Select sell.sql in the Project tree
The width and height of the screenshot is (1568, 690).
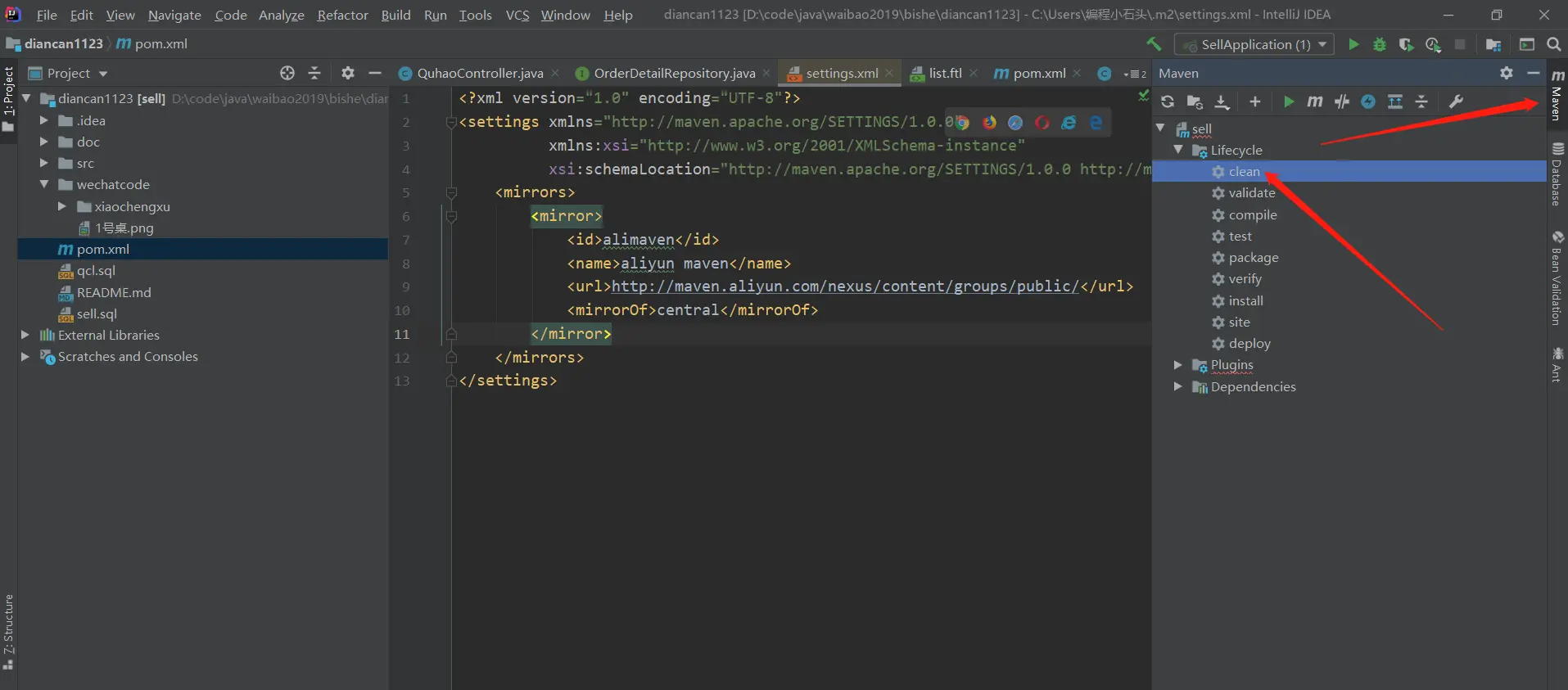point(97,313)
